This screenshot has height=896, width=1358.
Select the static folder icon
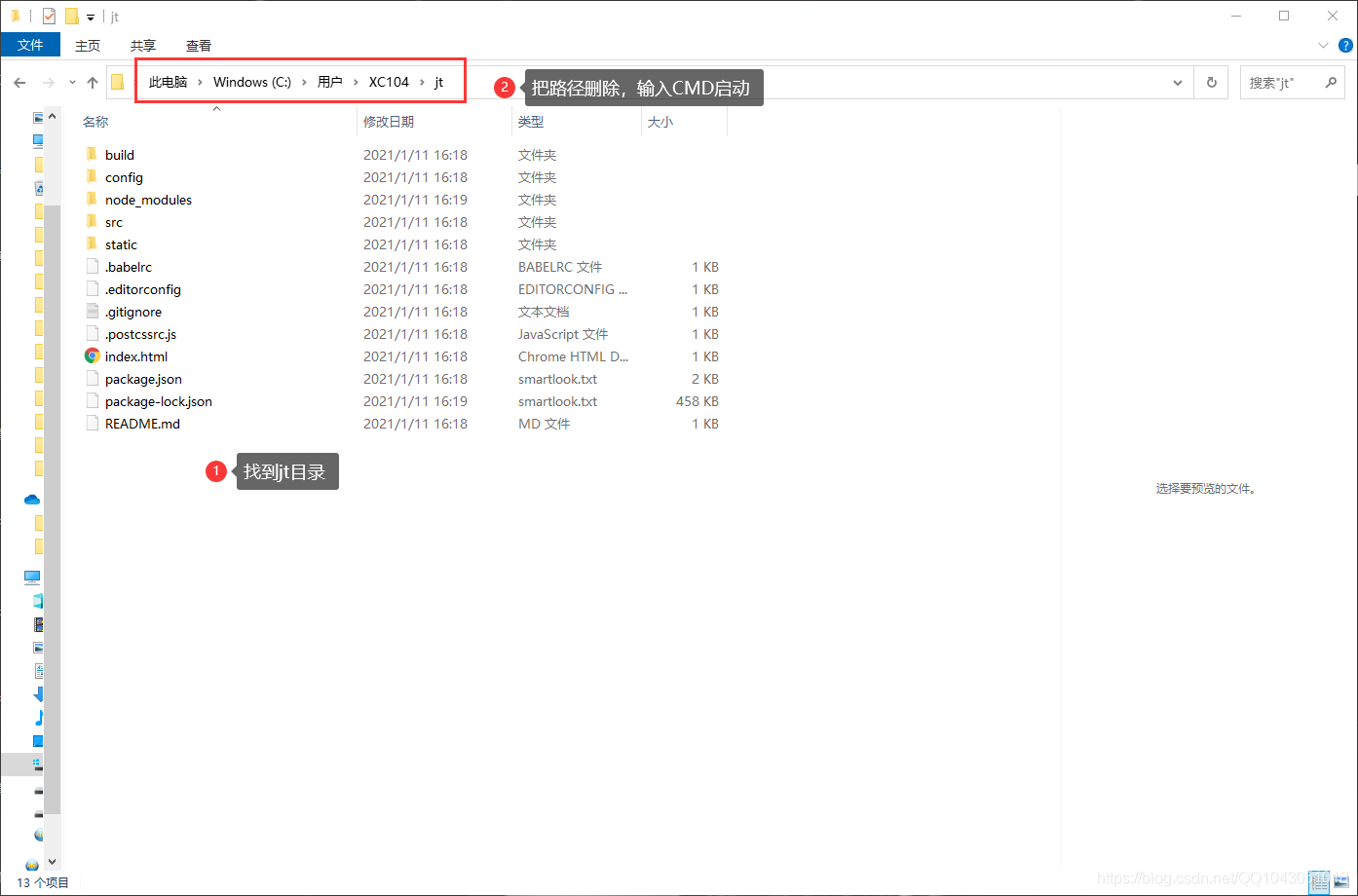click(x=92, y=243)
